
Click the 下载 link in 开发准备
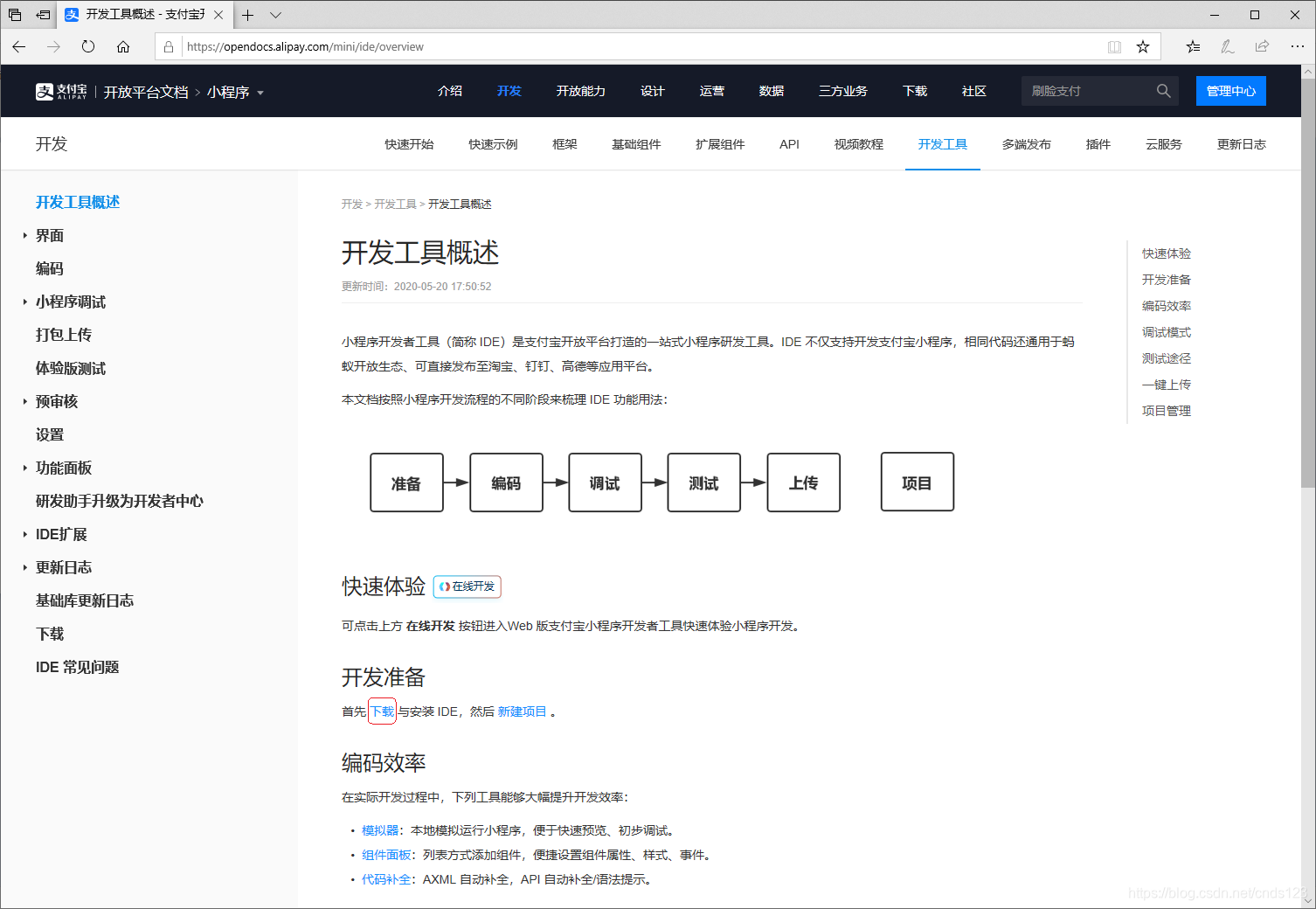(383, 711)
